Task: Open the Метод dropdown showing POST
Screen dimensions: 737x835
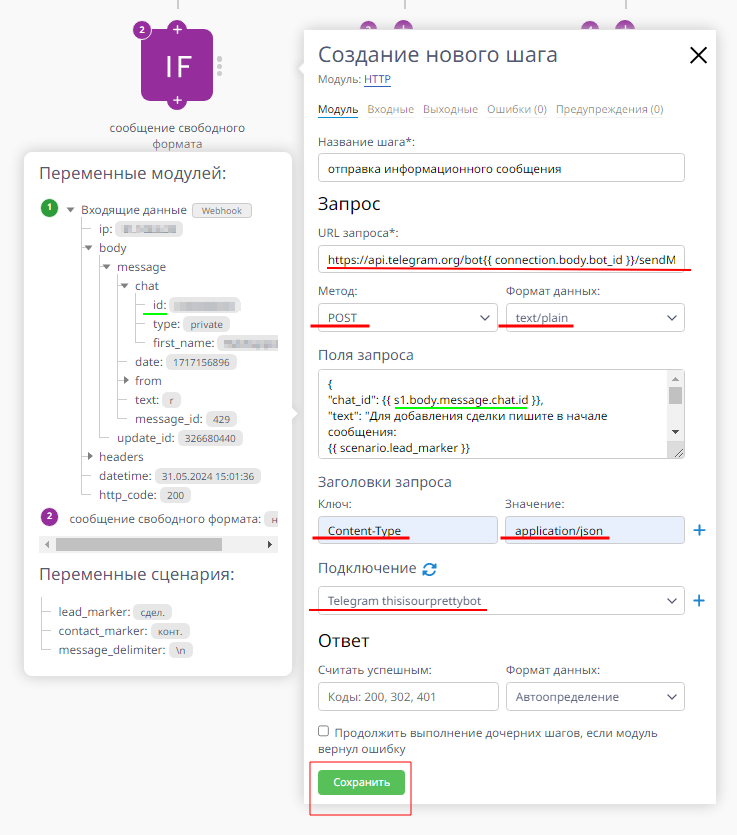Action: (406, 316)
